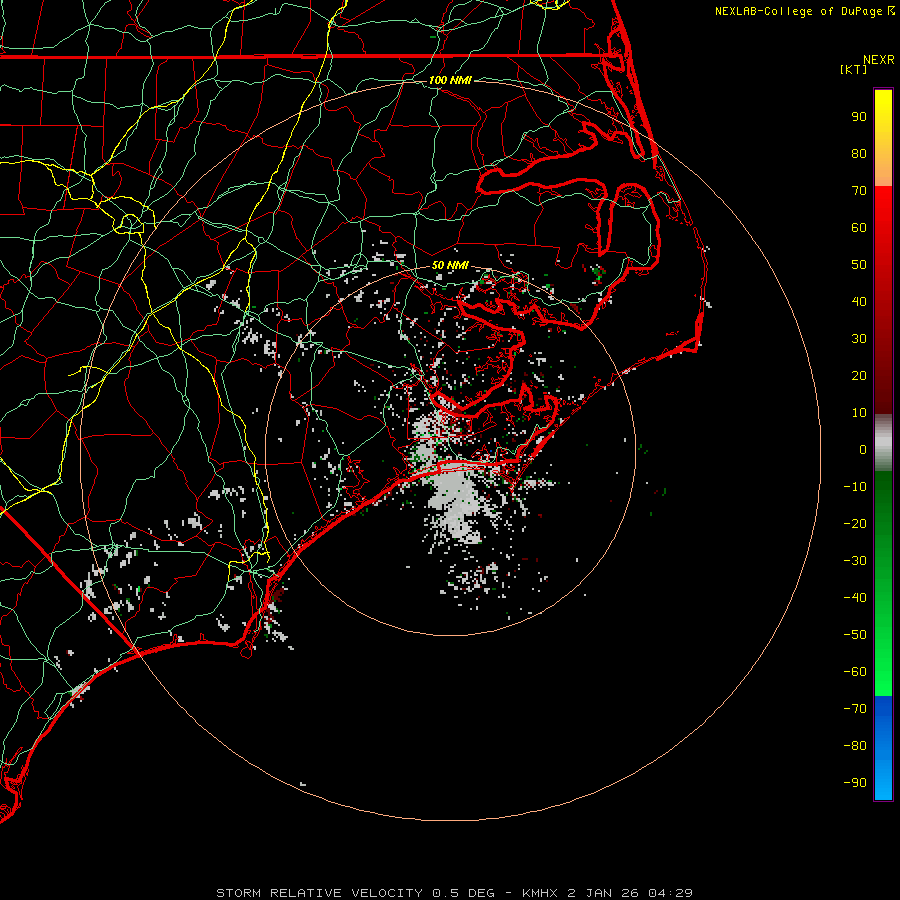
Task: Click the -10 knot value on the color scale
Action: 855,487
